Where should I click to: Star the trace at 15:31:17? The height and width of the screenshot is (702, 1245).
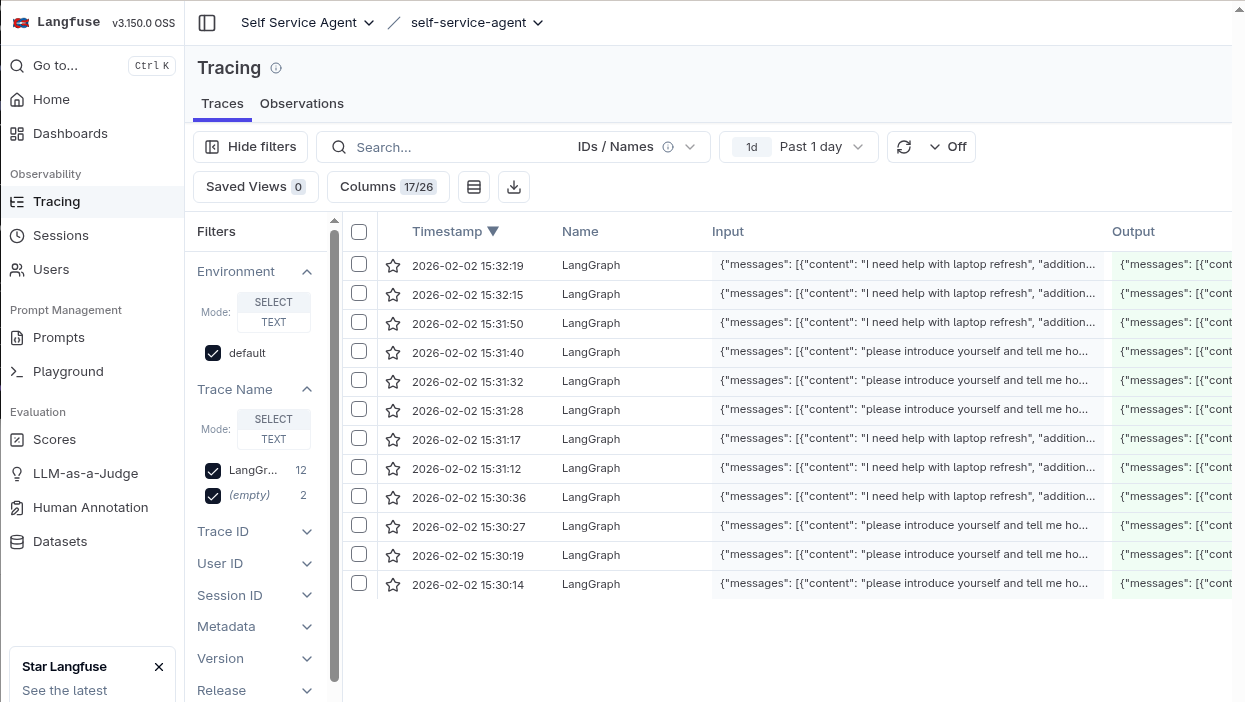pyautogui.click(x=393, y=440)
